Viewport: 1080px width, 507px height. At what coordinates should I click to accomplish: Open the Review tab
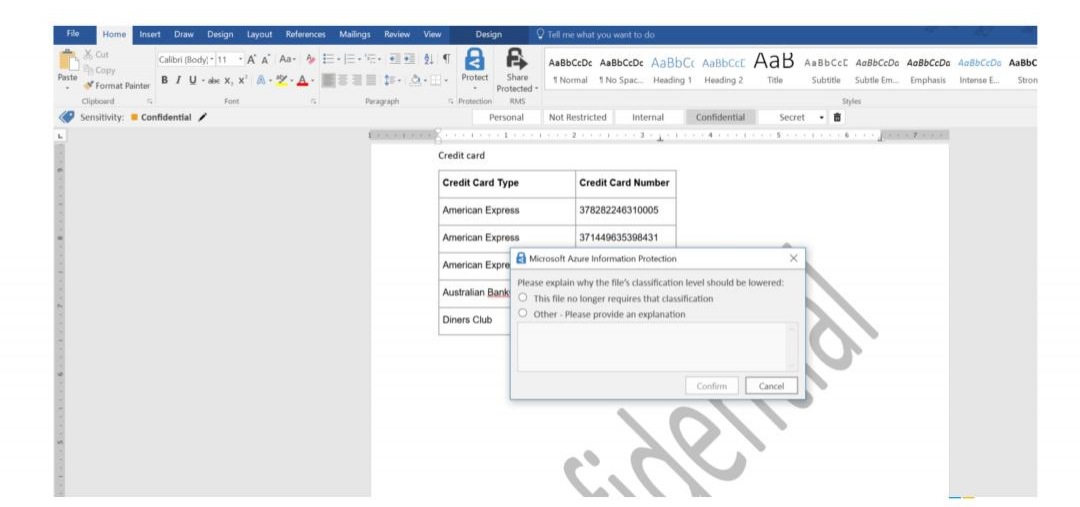coord(397,34)
